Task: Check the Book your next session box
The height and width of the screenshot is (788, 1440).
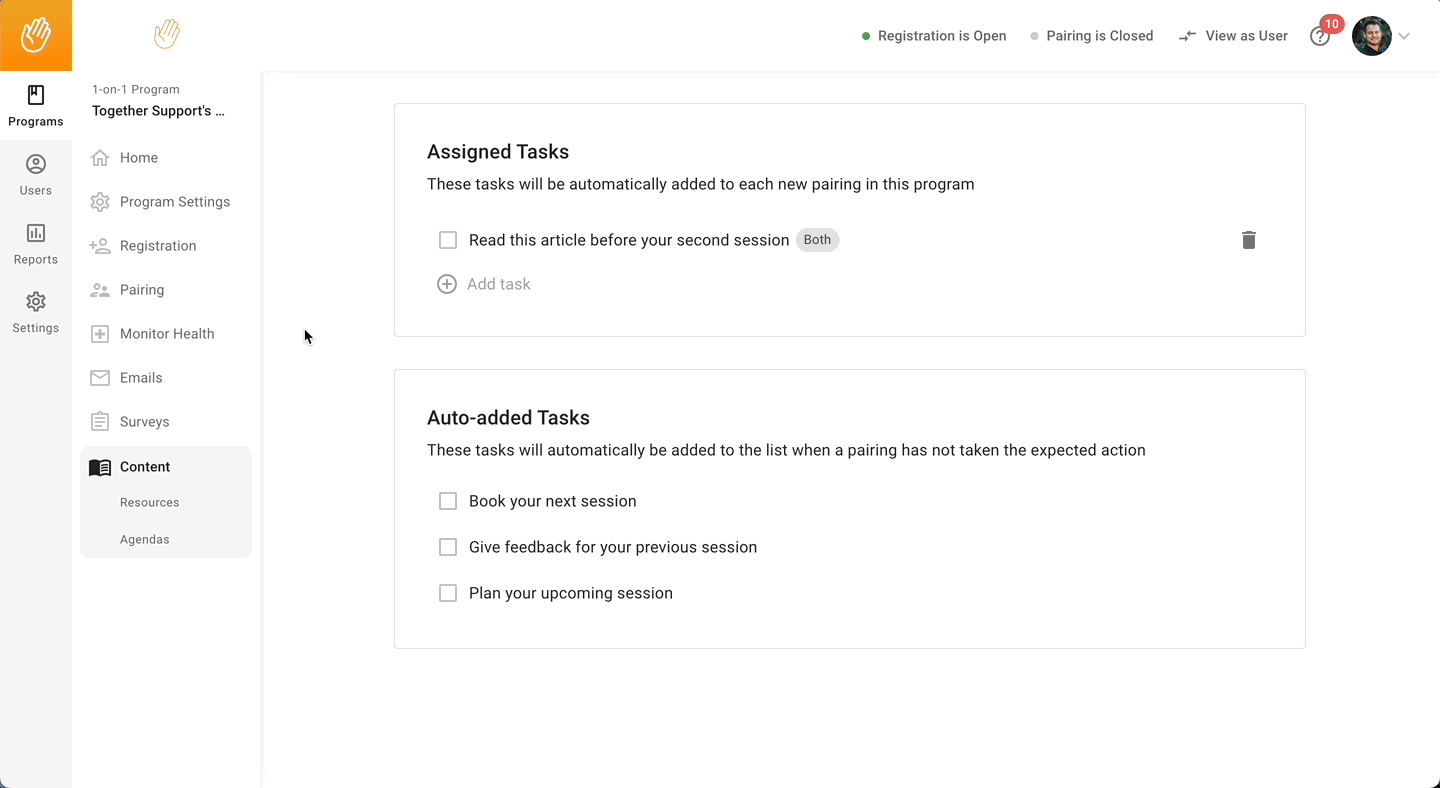Action: pyautogui.click(x=448, y=501)
